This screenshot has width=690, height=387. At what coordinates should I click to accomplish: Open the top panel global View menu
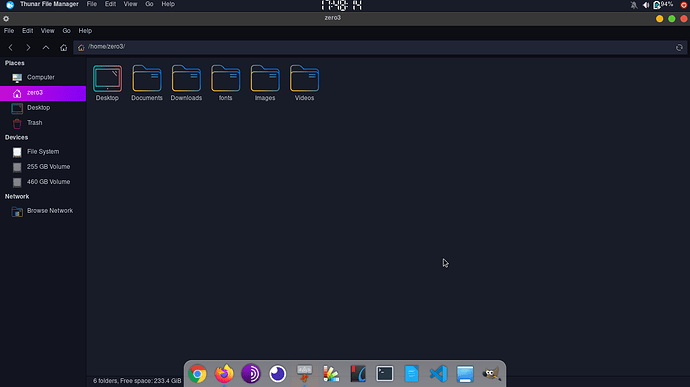click(130, 4)
